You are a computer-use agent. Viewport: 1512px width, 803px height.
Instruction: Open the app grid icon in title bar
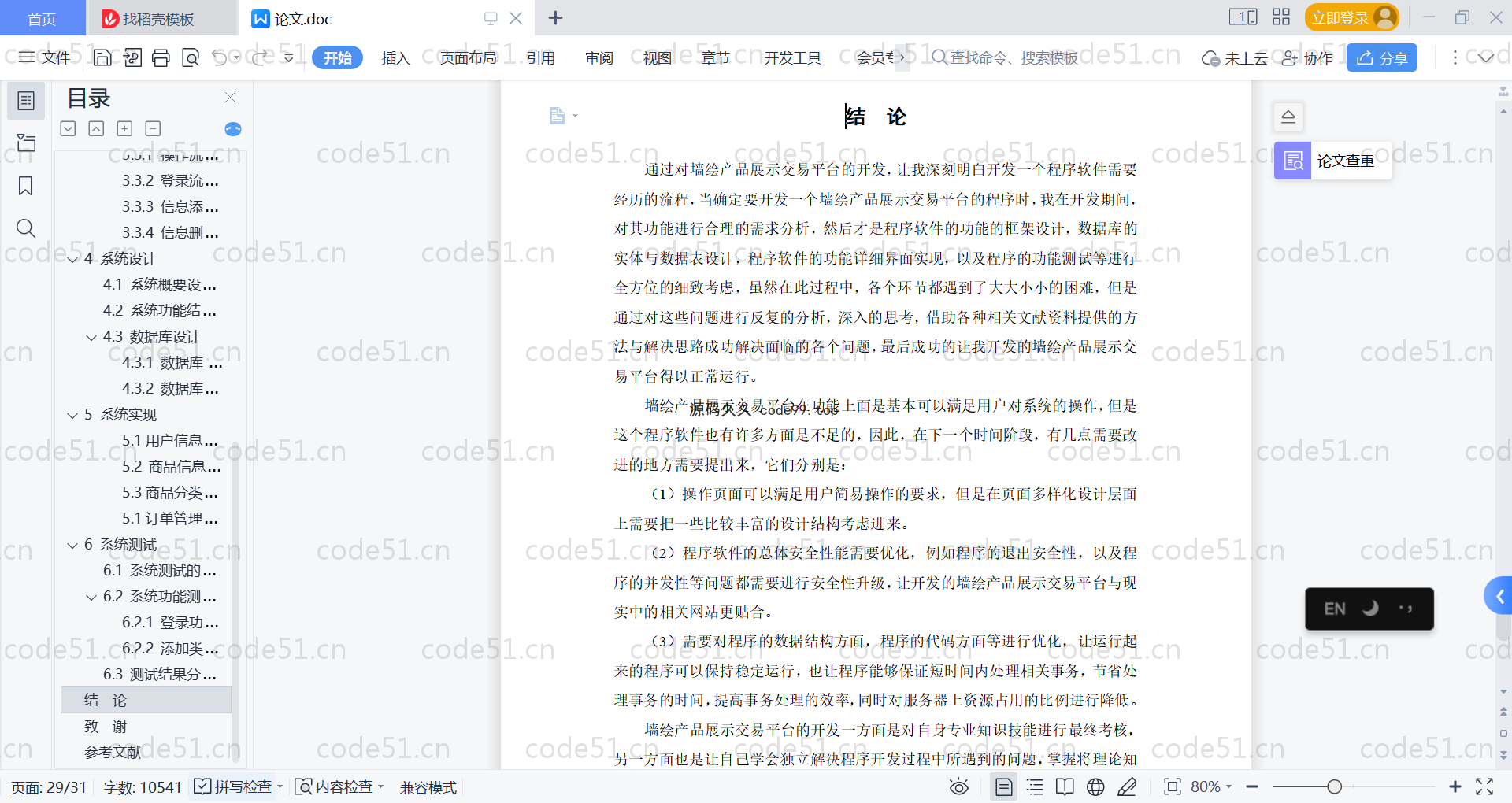tap(1281, 17)
